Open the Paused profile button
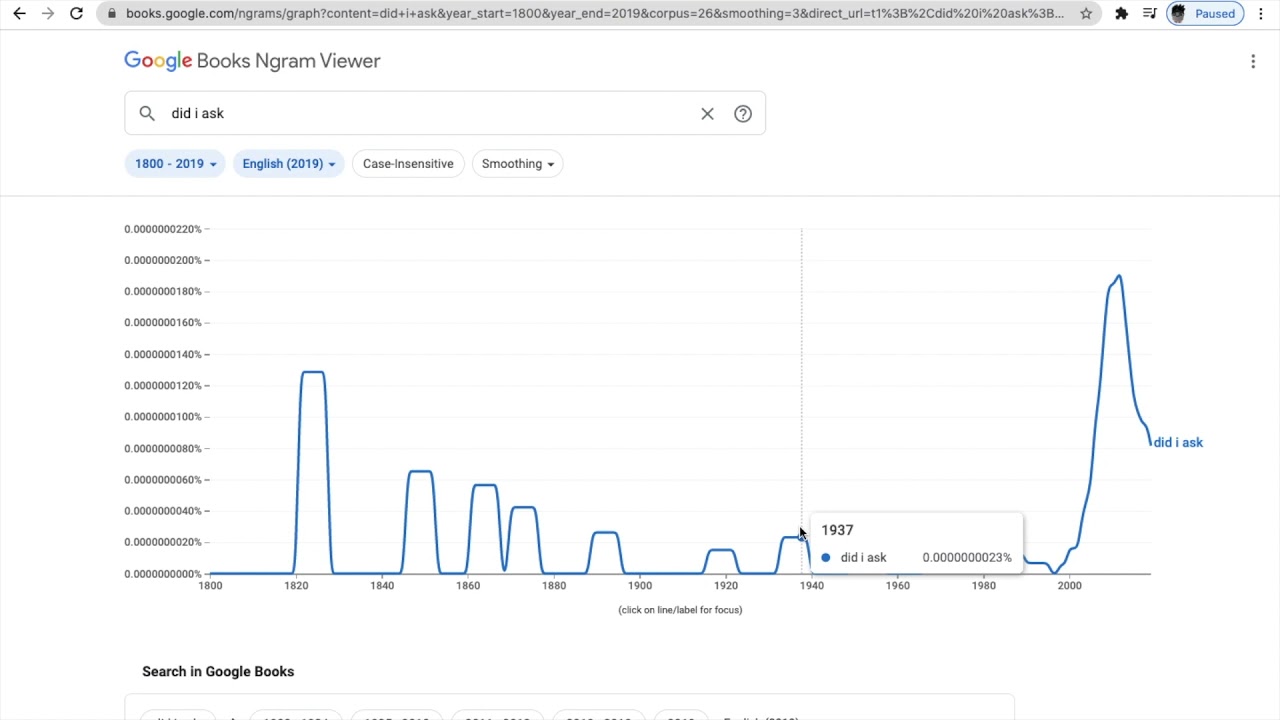 click(x=1205, y=14)
